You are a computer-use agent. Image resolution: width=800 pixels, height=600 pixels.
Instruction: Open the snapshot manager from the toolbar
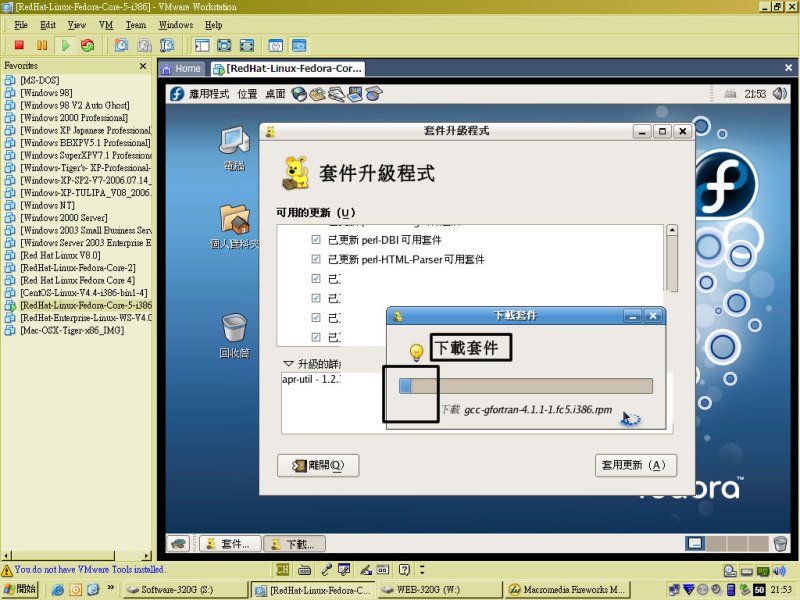(167, 45)
